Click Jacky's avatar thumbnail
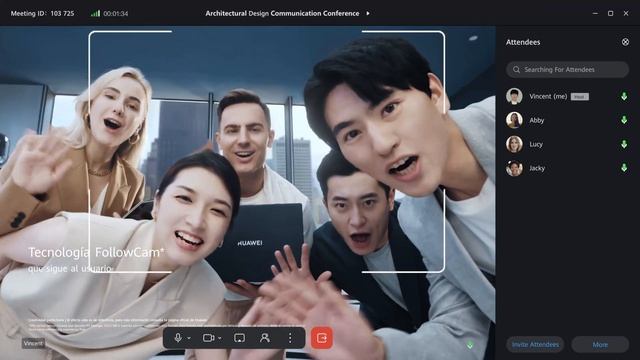640x360 pixels. [514, 168]
